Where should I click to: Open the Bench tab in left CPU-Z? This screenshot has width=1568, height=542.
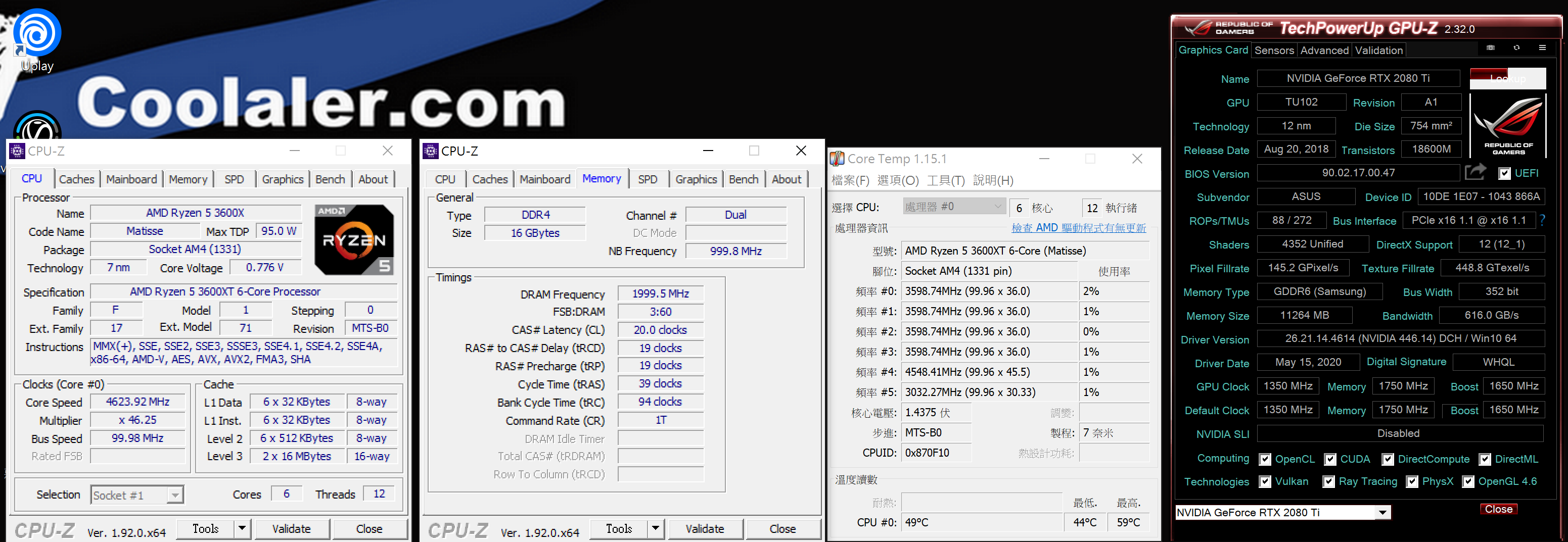tap(331, 179)
